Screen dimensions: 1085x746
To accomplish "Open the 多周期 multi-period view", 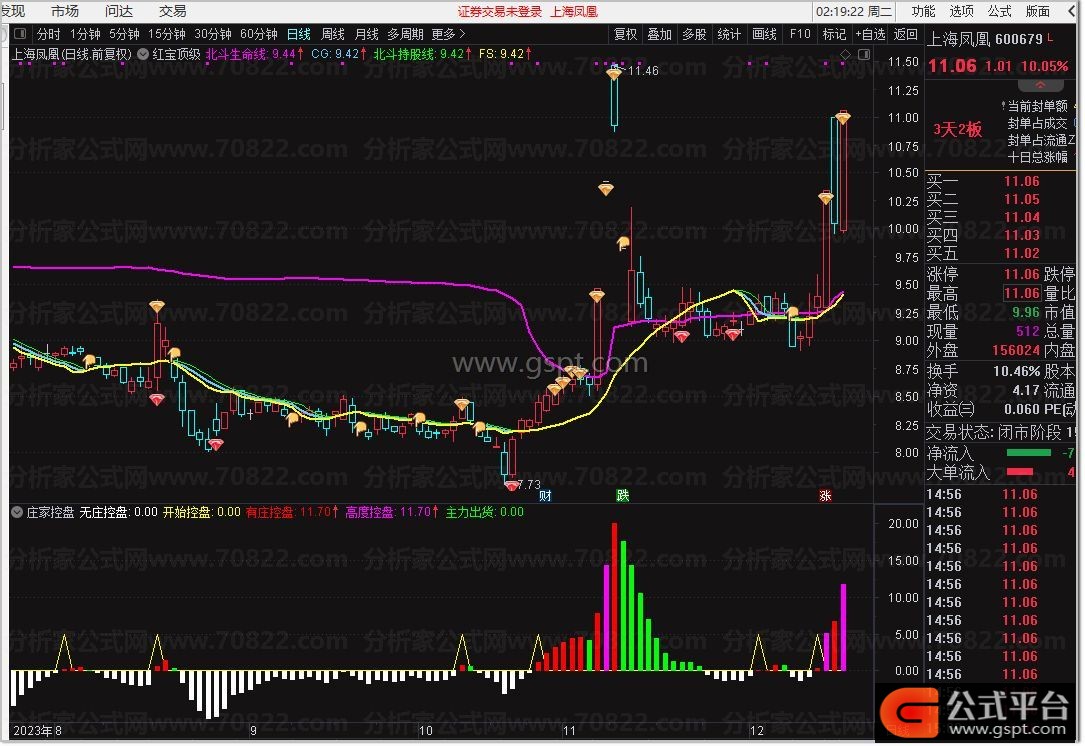I will click(x=405, y=34).
